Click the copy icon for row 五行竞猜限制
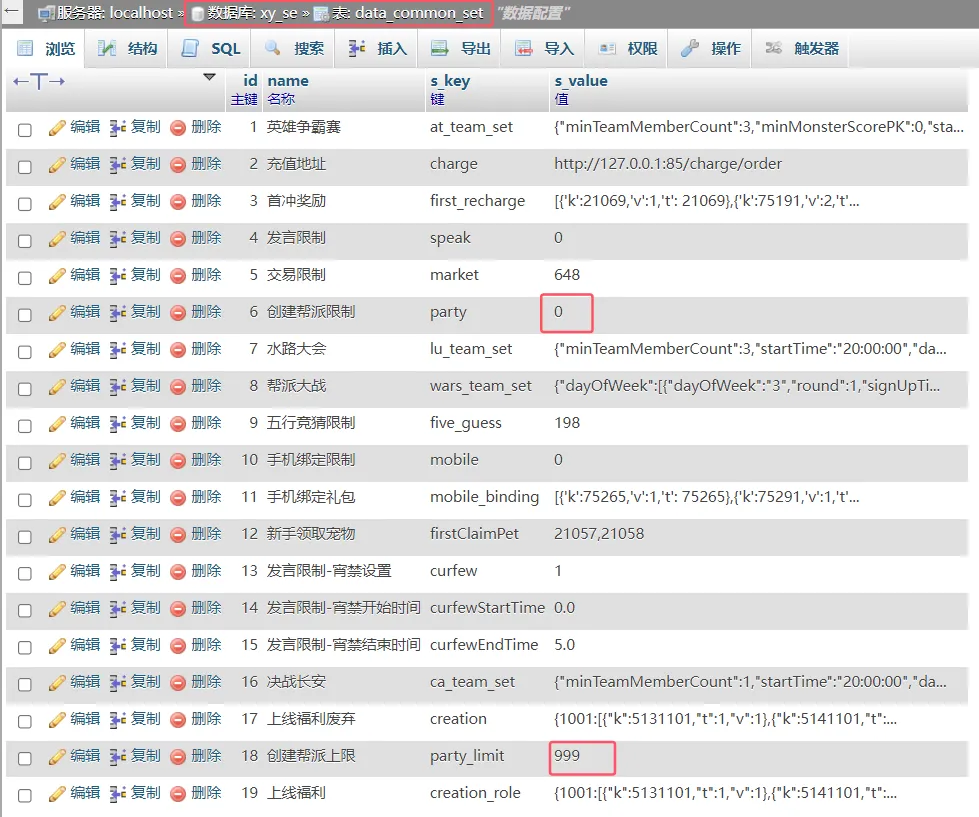979x817 pixels. click(x=118, y=423)
